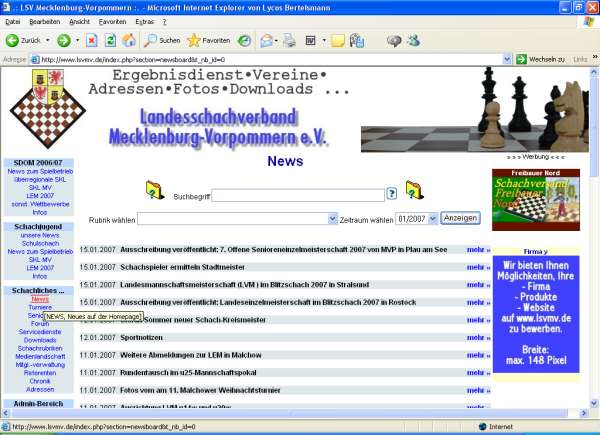Click the browser Back arrow icon
This screenshot has height=435, width=600.
(13, 40)
